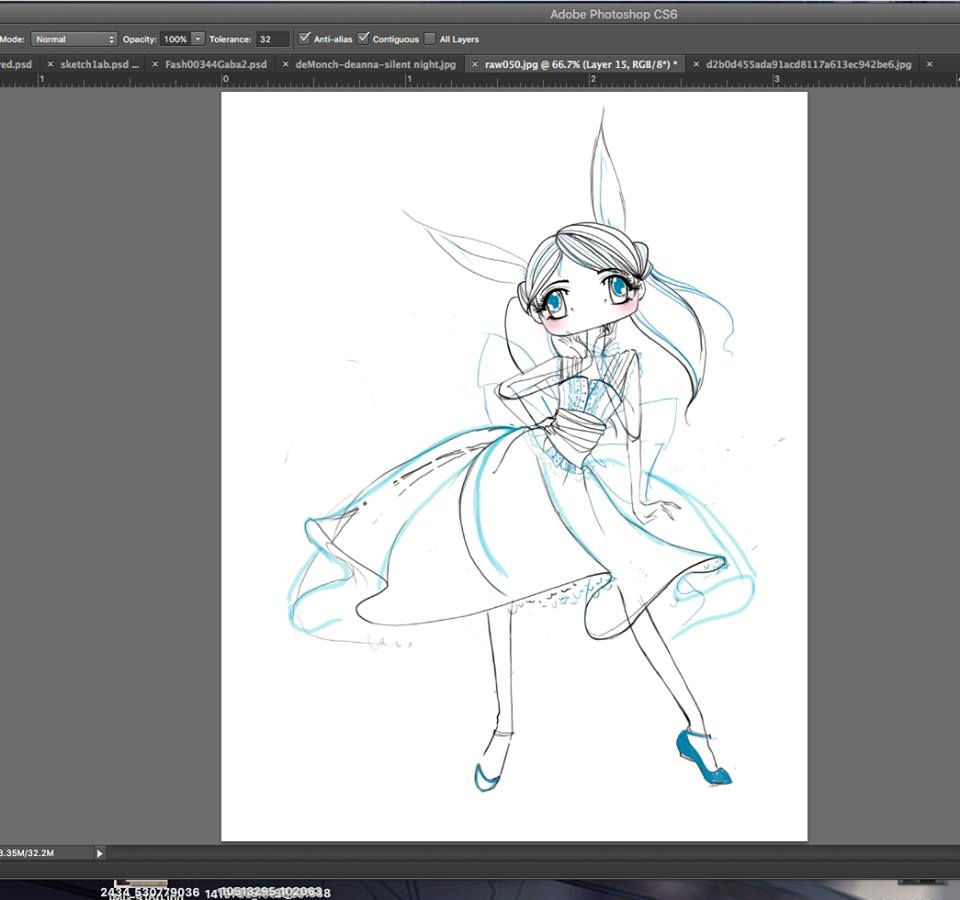The image size is (960, 900).
Task: Switch to the sketch1ab.psd tab
Action: click(100, 64)
